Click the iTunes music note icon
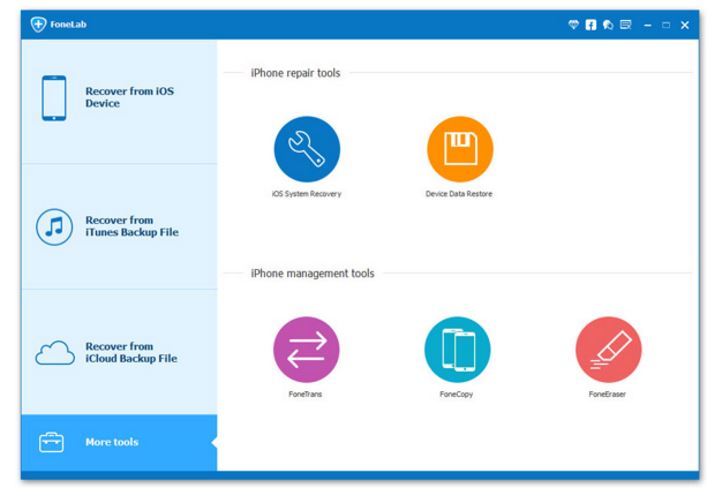The image size is (718, 497). point(54,227)
